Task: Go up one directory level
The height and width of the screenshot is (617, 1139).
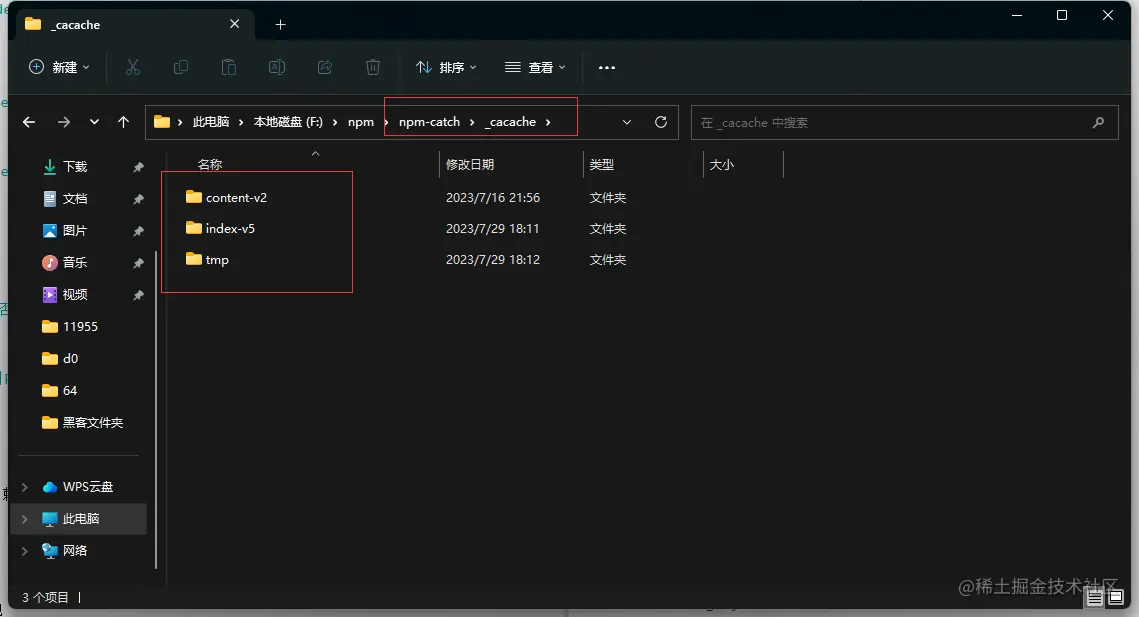Action: (x=123, y=122)
